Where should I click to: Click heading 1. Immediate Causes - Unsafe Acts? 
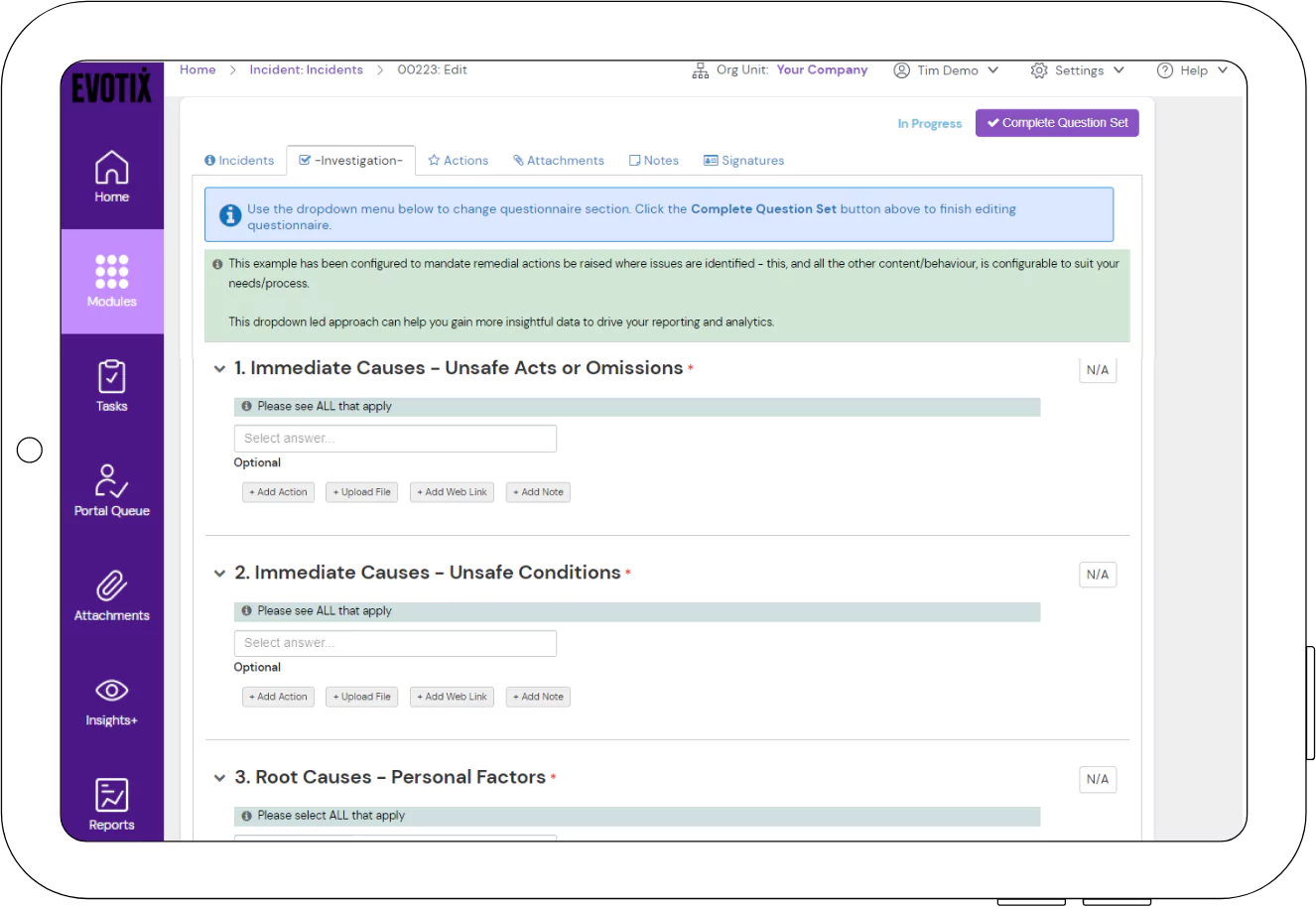pyautogui.click(x=459, y=368)
